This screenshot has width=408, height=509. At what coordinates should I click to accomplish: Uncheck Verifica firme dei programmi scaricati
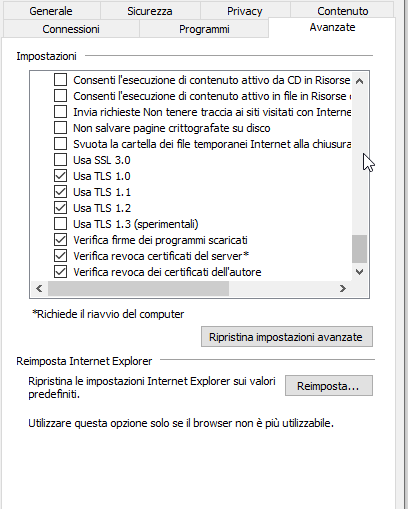click(60, 240)
